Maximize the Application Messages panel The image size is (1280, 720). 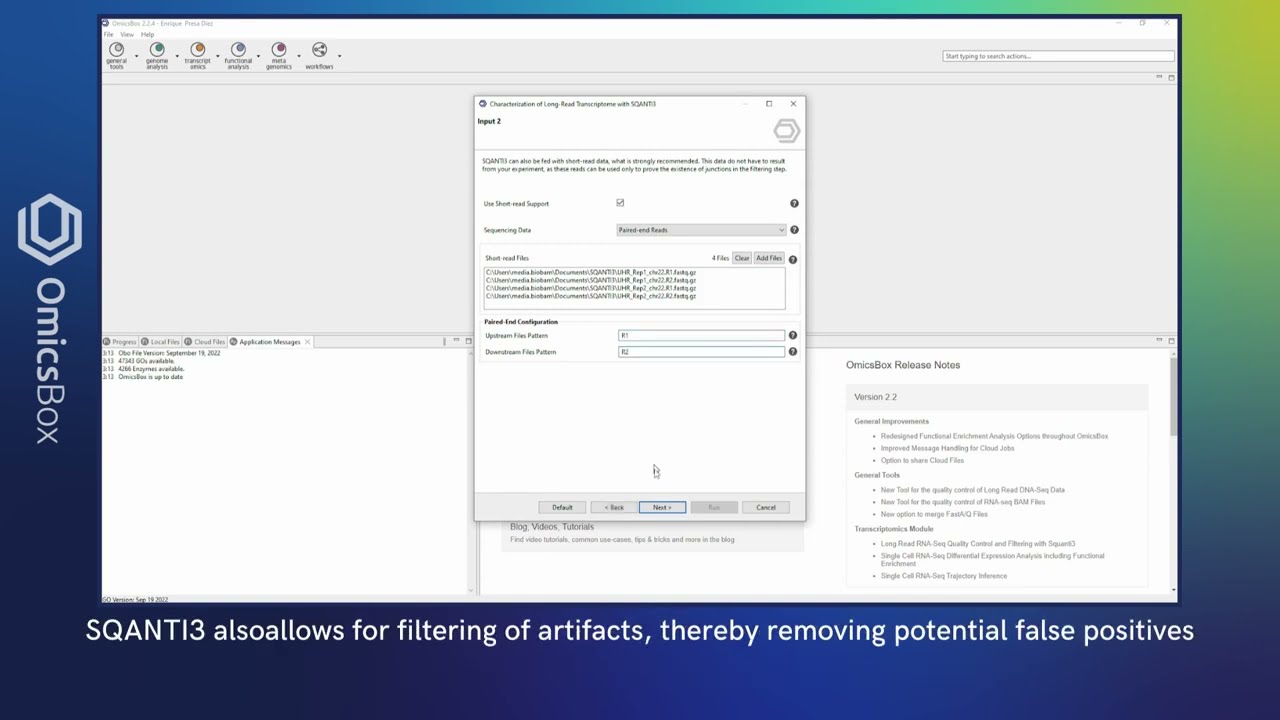pyautogui.click(x=468, y=341)
